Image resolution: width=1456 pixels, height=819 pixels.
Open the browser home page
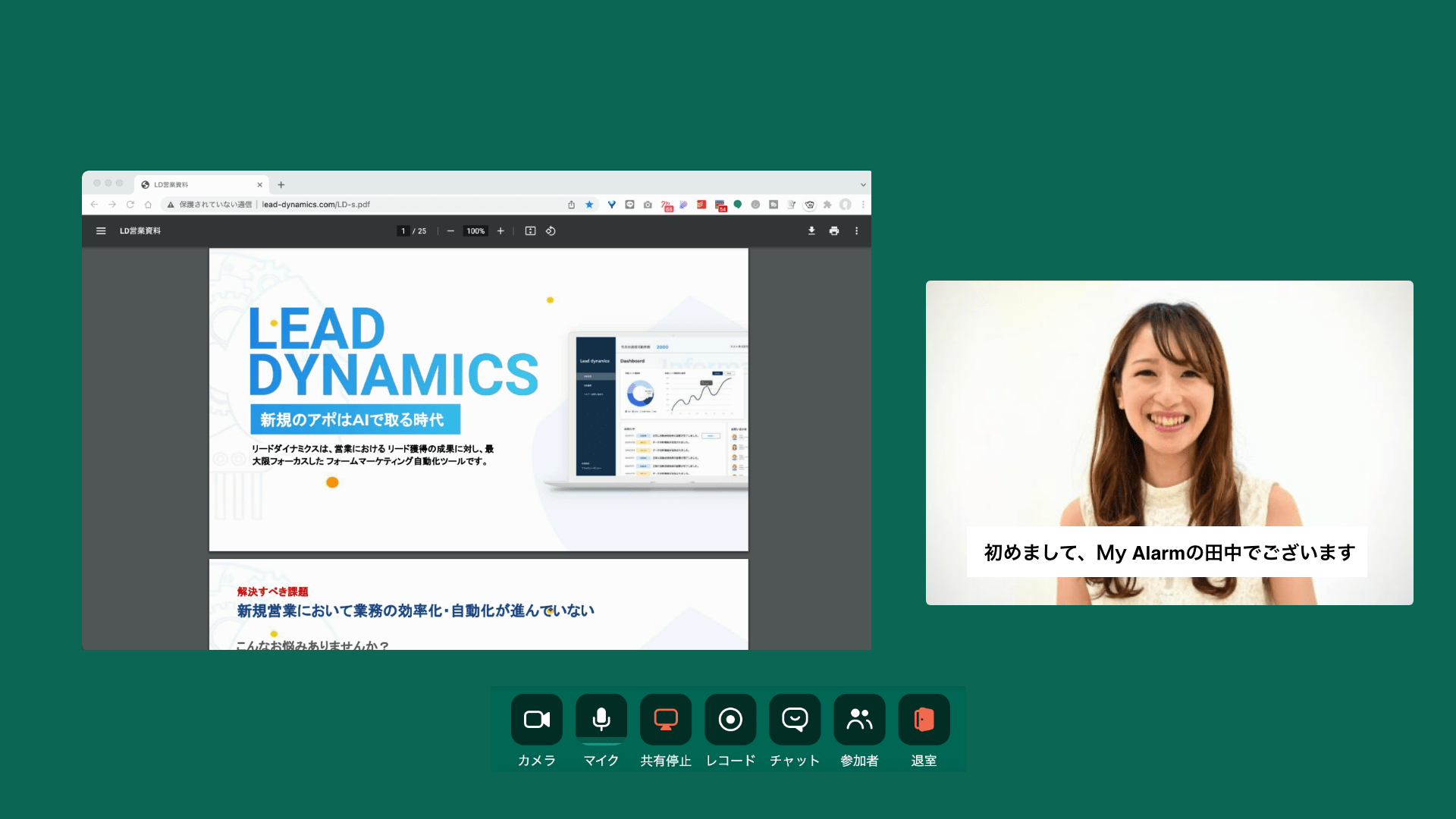[x=148, y=205]
